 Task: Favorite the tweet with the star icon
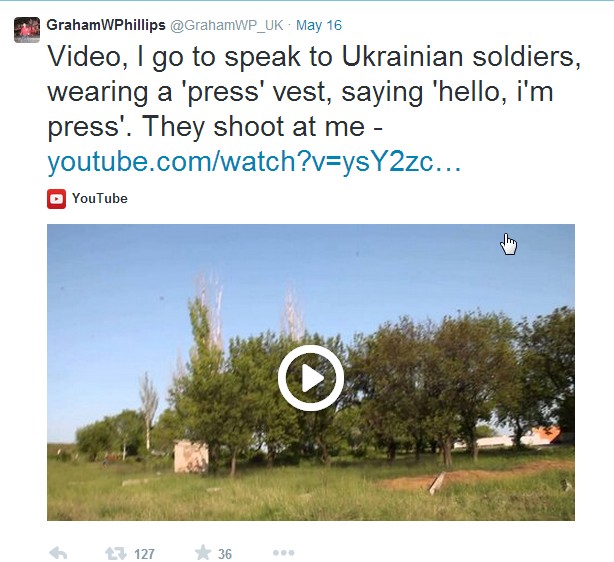202,553
